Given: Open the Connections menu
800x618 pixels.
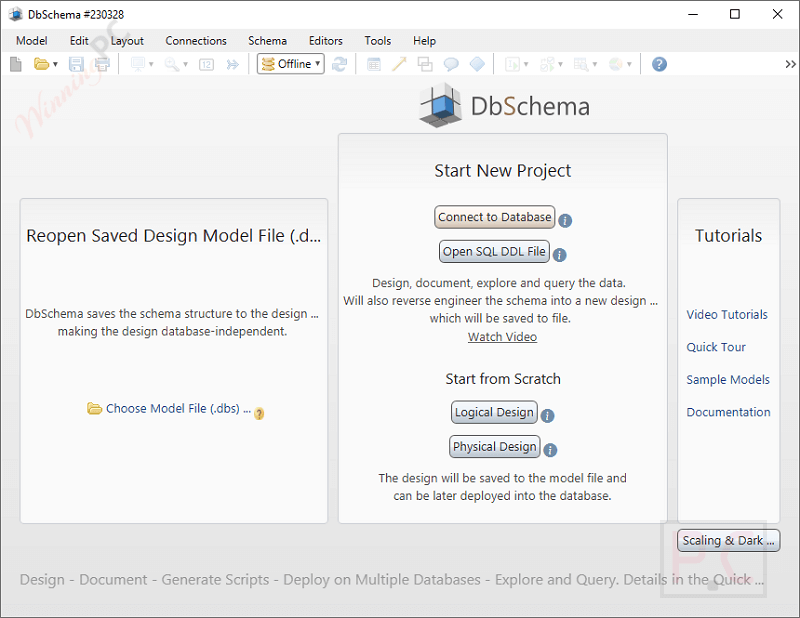Looking at the screenshot, I should [x=196, y=41].
